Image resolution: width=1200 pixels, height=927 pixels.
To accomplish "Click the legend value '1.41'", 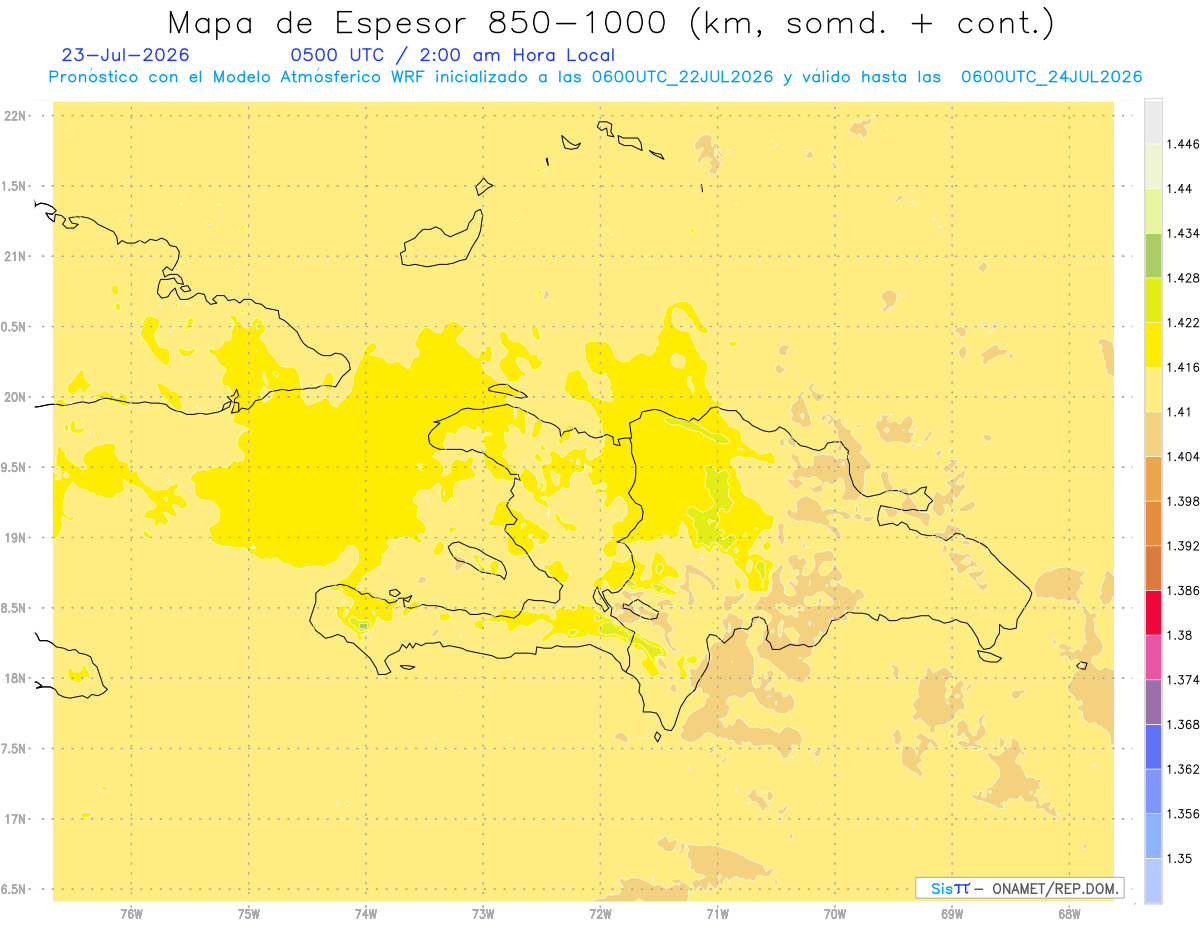I will (1178, 412).
